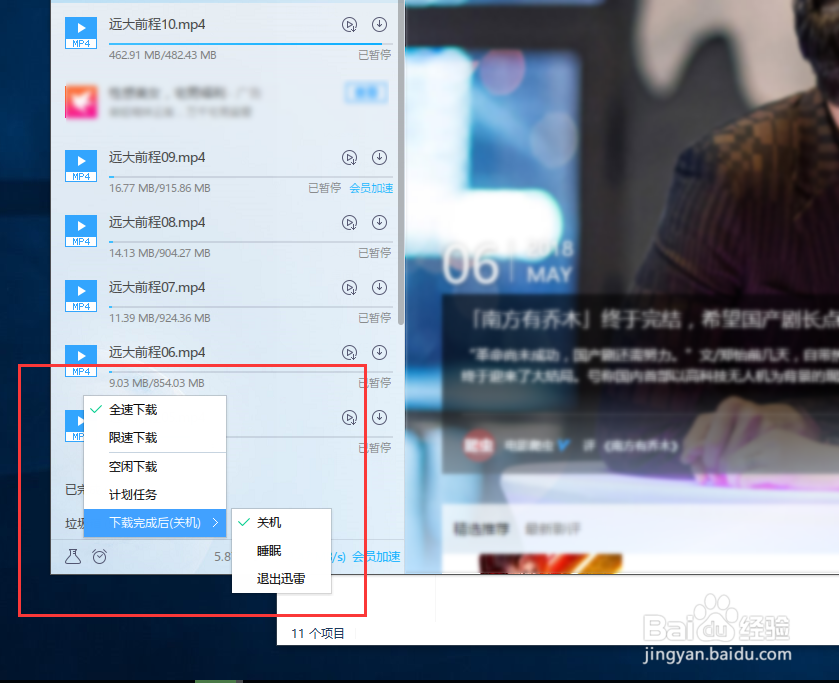Open the lab flask icon in bottom bar
This screenshot has width=839, height=683.
[73, 557]
